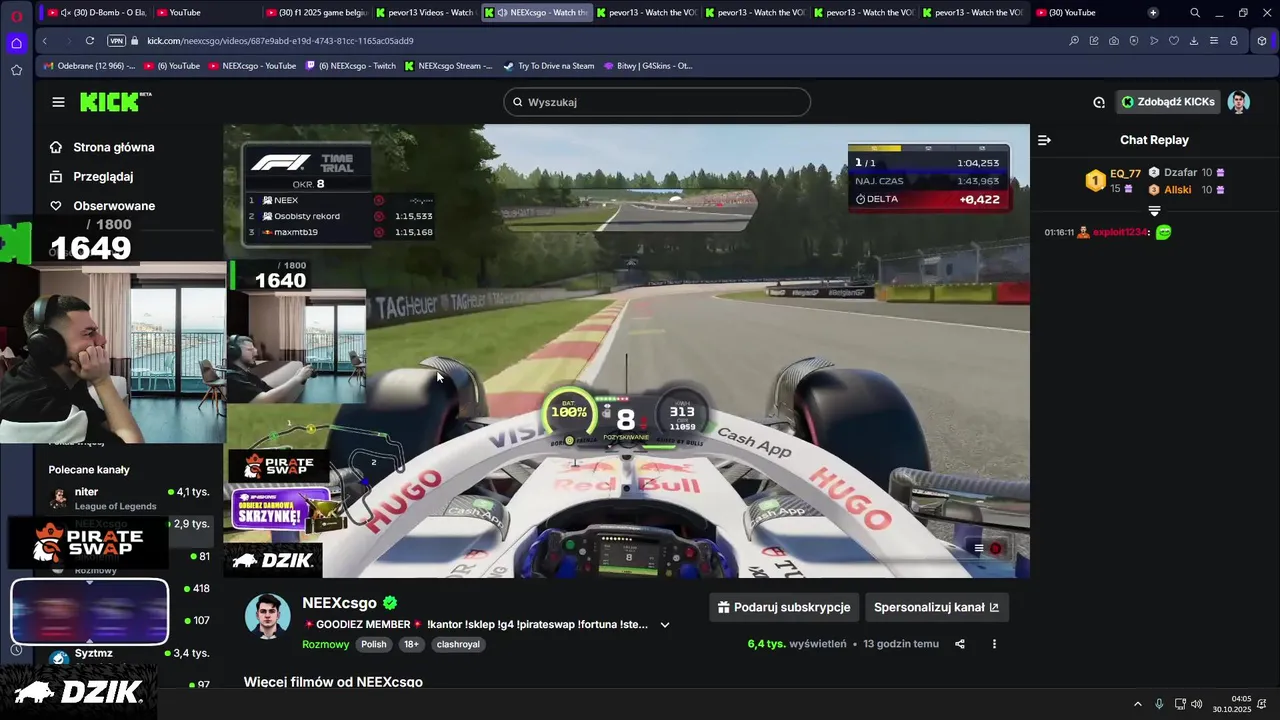Toggle the microphone icon in system tray
Viewport: 1280px width, 720px height.
click(x=1159, y=704)
